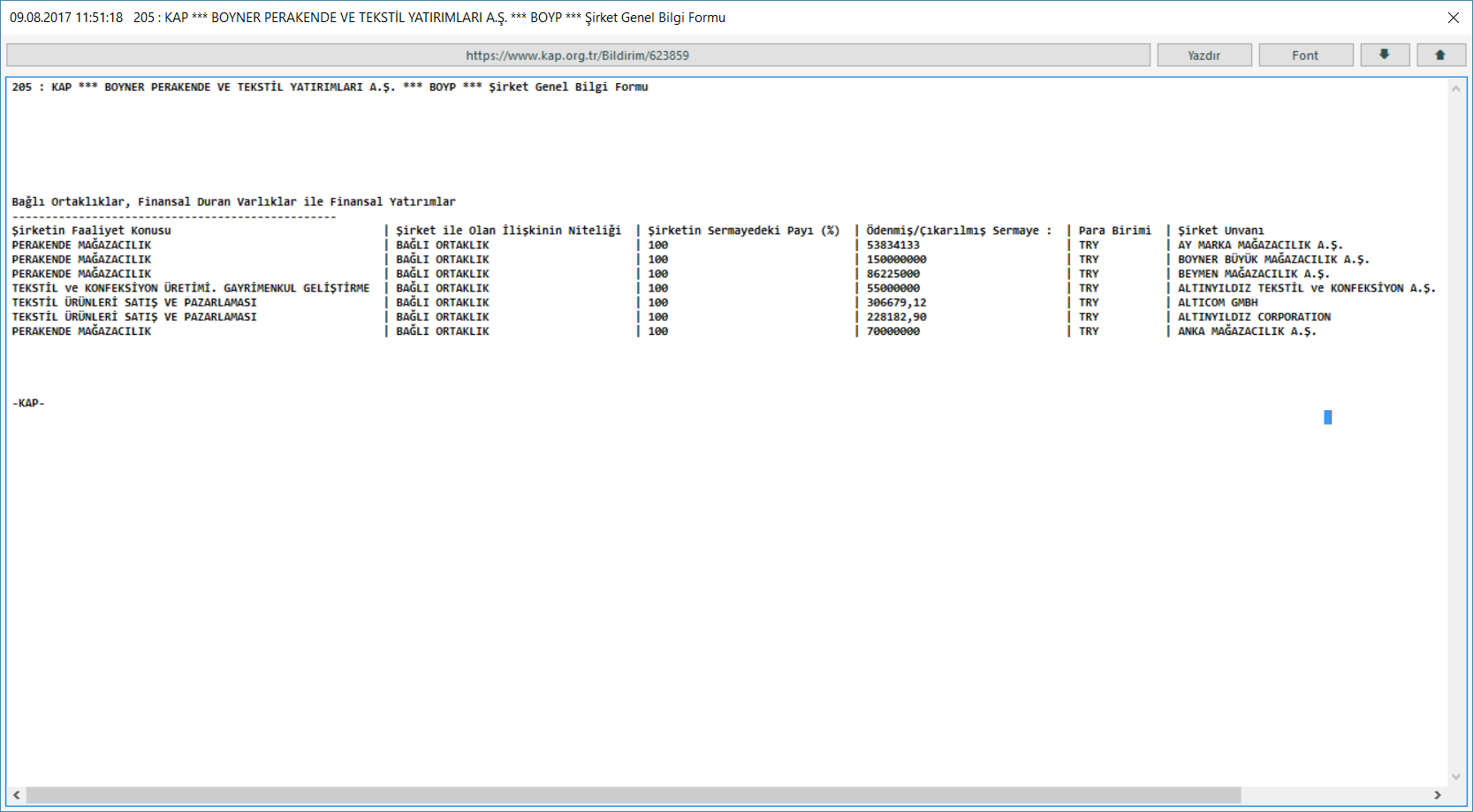
Task: Click the 'Şirket Unvanı' column header
Action: [x=1220, y=231]
